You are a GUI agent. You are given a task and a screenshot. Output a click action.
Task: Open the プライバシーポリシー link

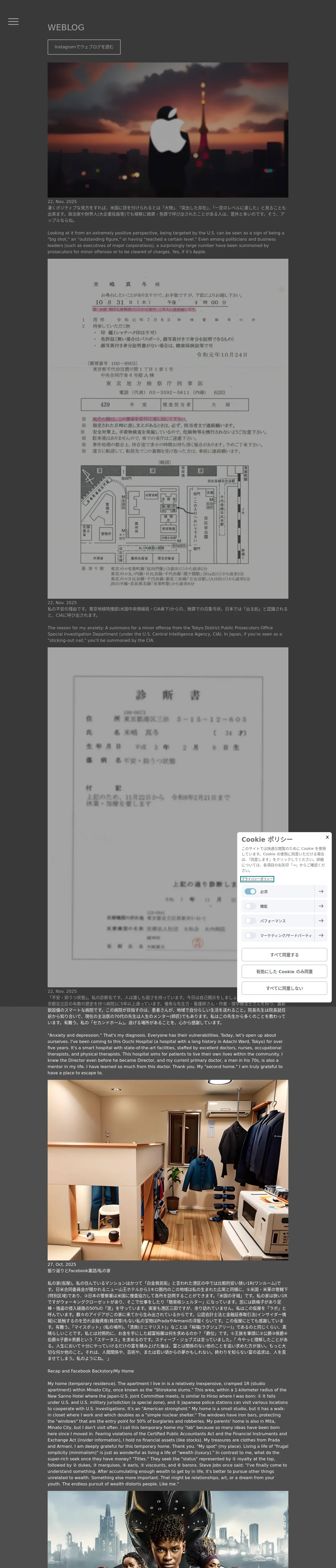pos(257,878)
